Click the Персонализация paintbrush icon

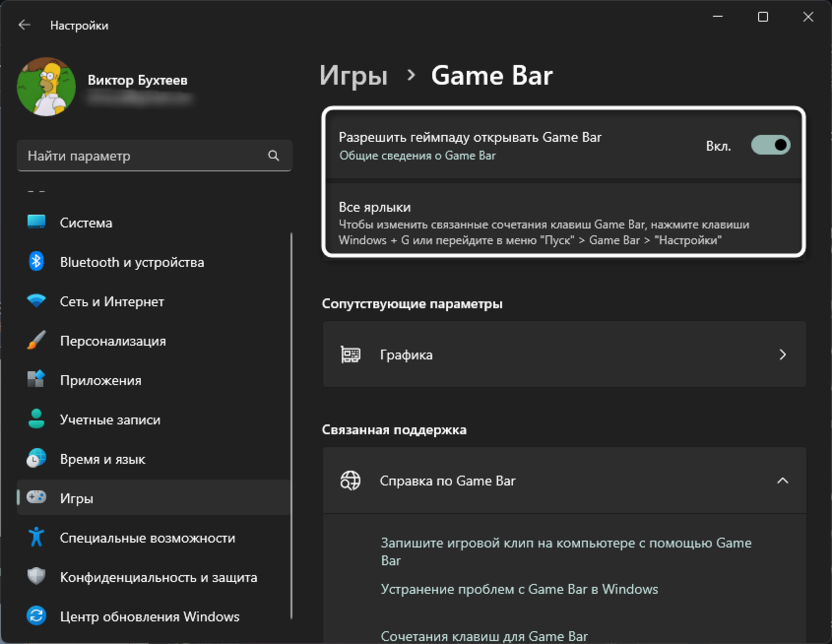point(37,341)
